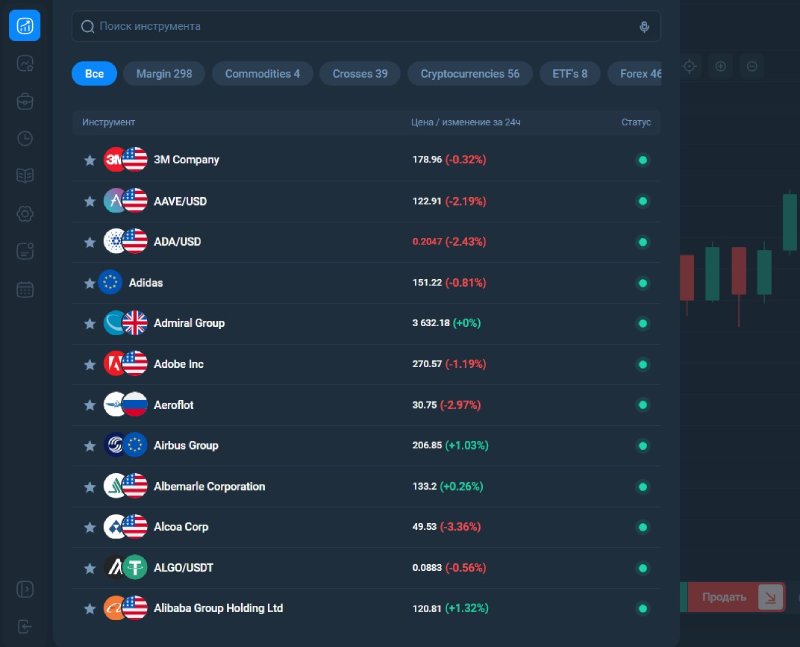
Task: Click the Admiral Group UK flag icon
Action: (x=135, y=323)
